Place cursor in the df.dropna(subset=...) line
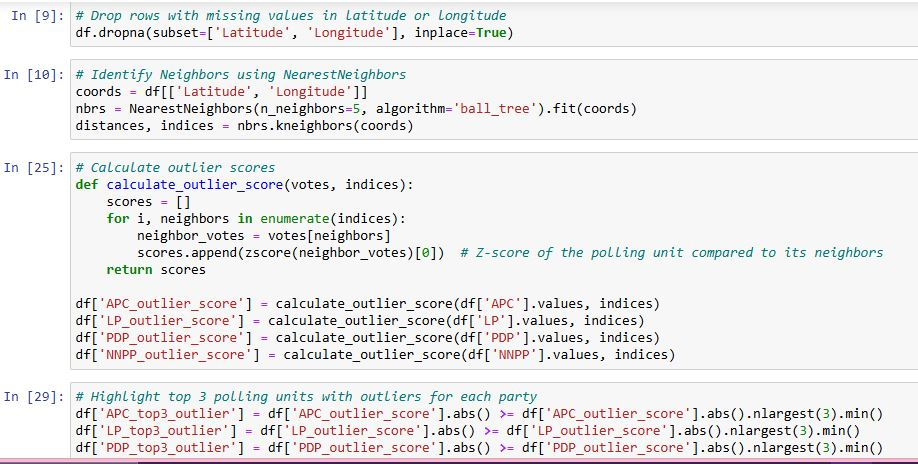Viewport: 918px width, 464px height. coord(294,33)
